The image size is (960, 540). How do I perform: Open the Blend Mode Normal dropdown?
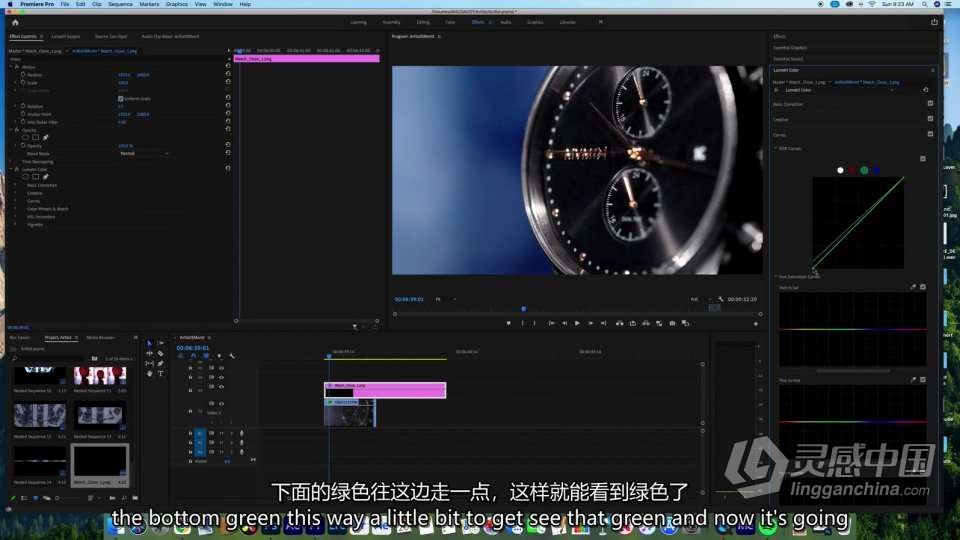click(x=144, y=154)
